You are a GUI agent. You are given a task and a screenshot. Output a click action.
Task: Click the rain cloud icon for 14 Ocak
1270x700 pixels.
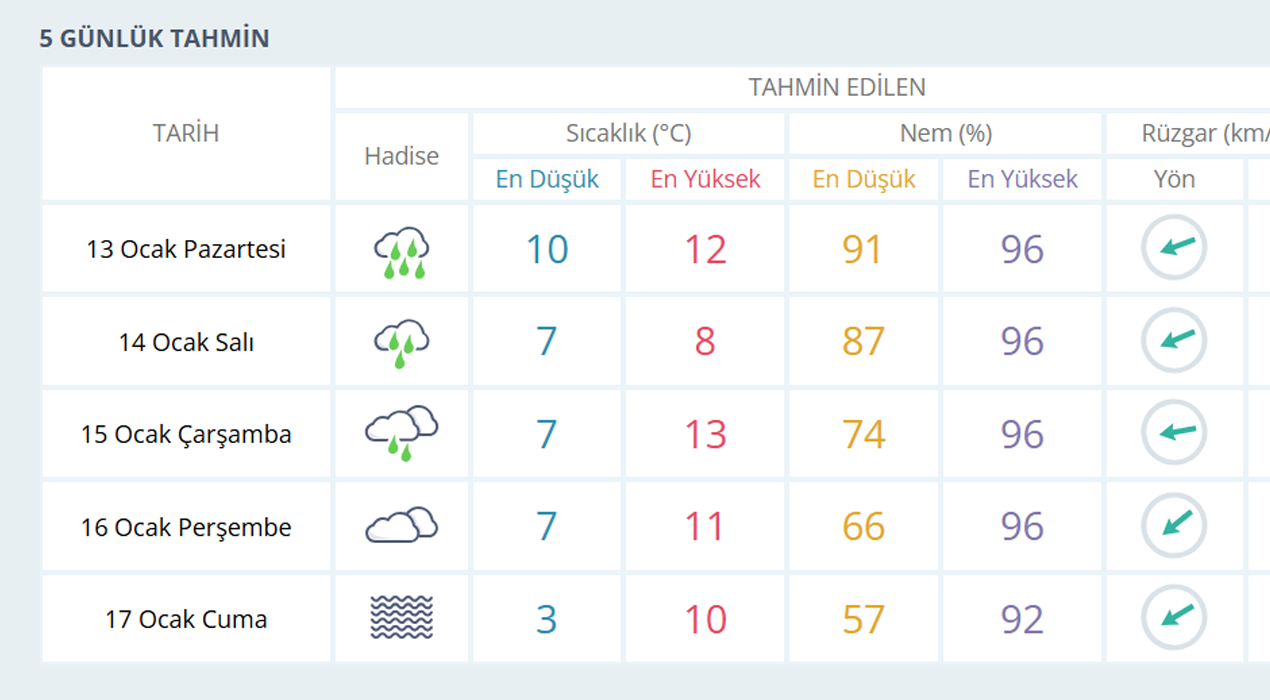point(401,343)
